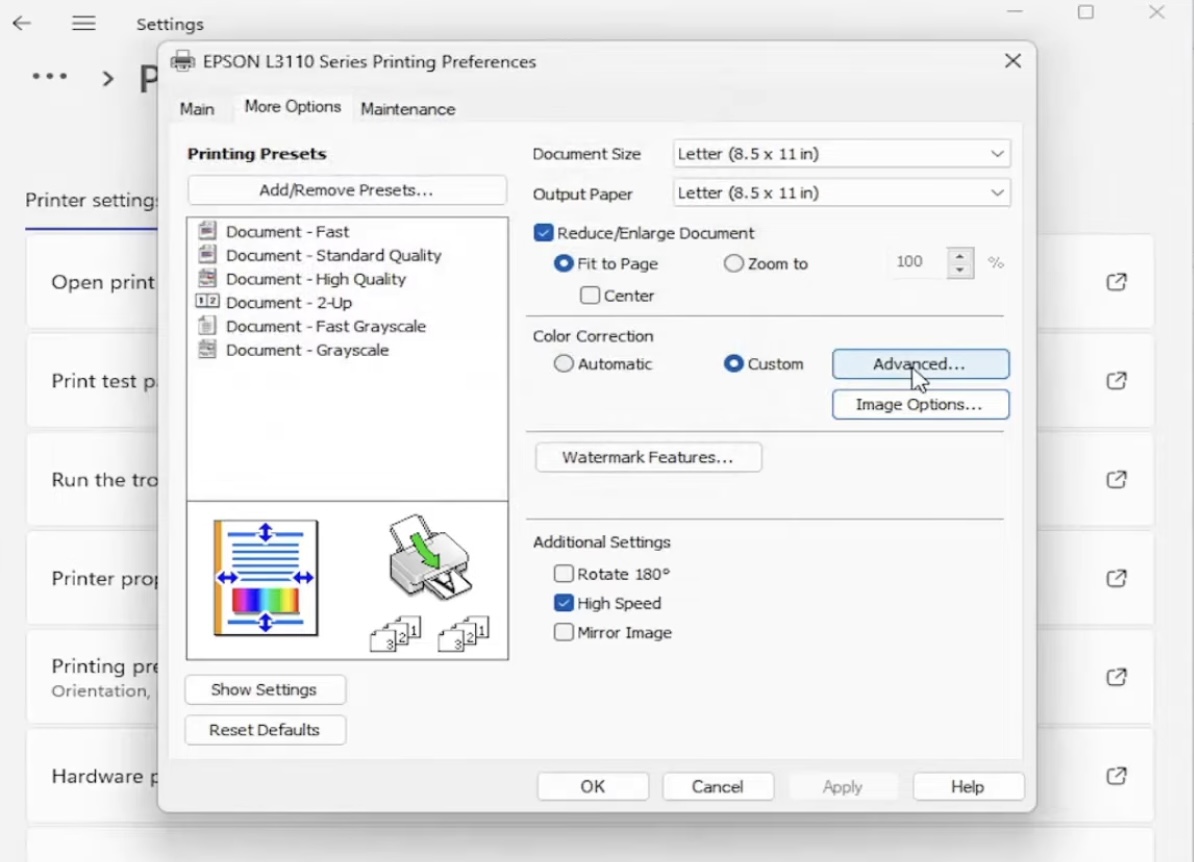This screenshot has height=862, width=1194.
Task: Click the Cancel button
Action: (718, 787)
